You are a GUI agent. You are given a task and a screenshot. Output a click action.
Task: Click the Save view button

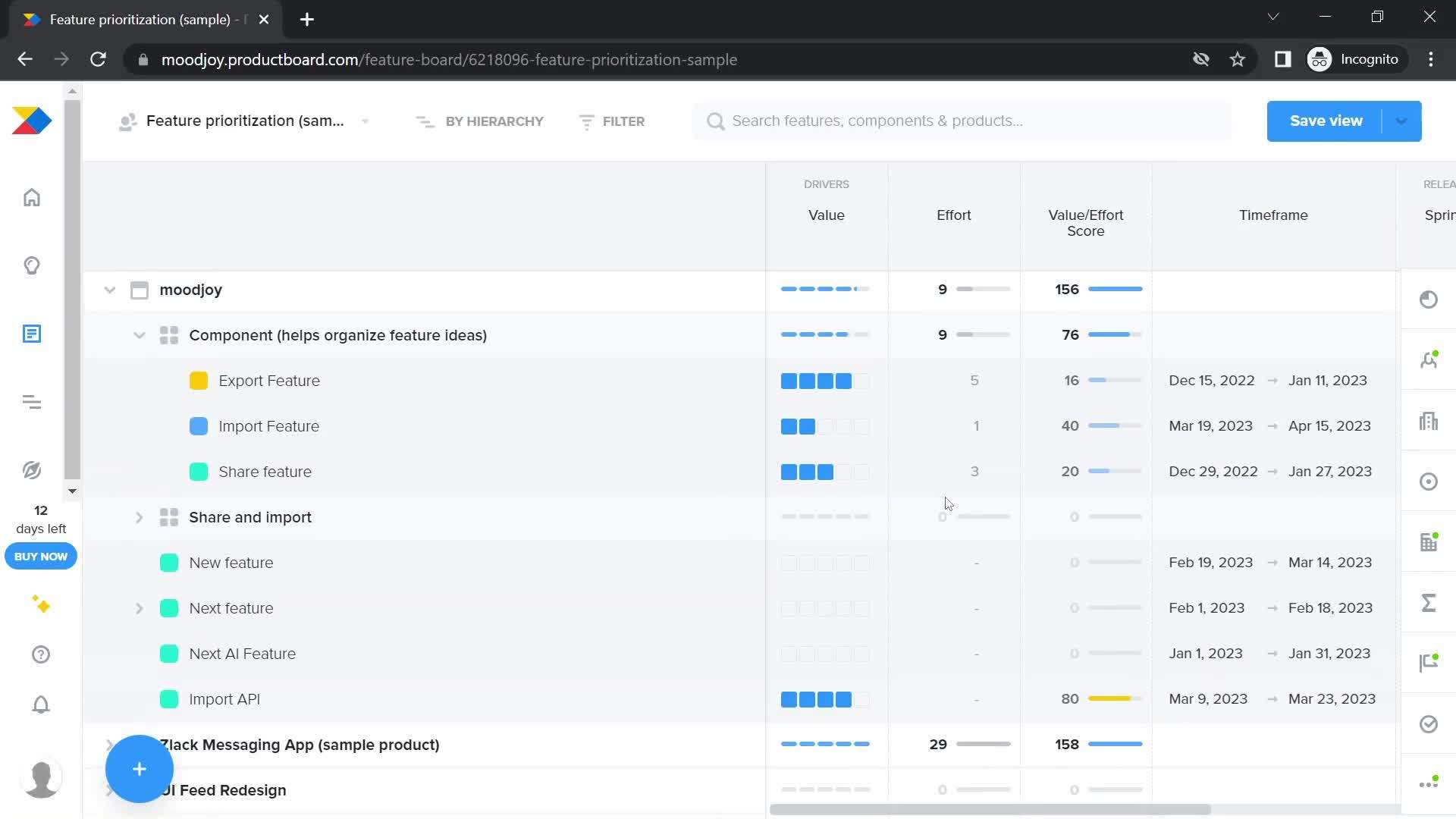pos(1326,121)
